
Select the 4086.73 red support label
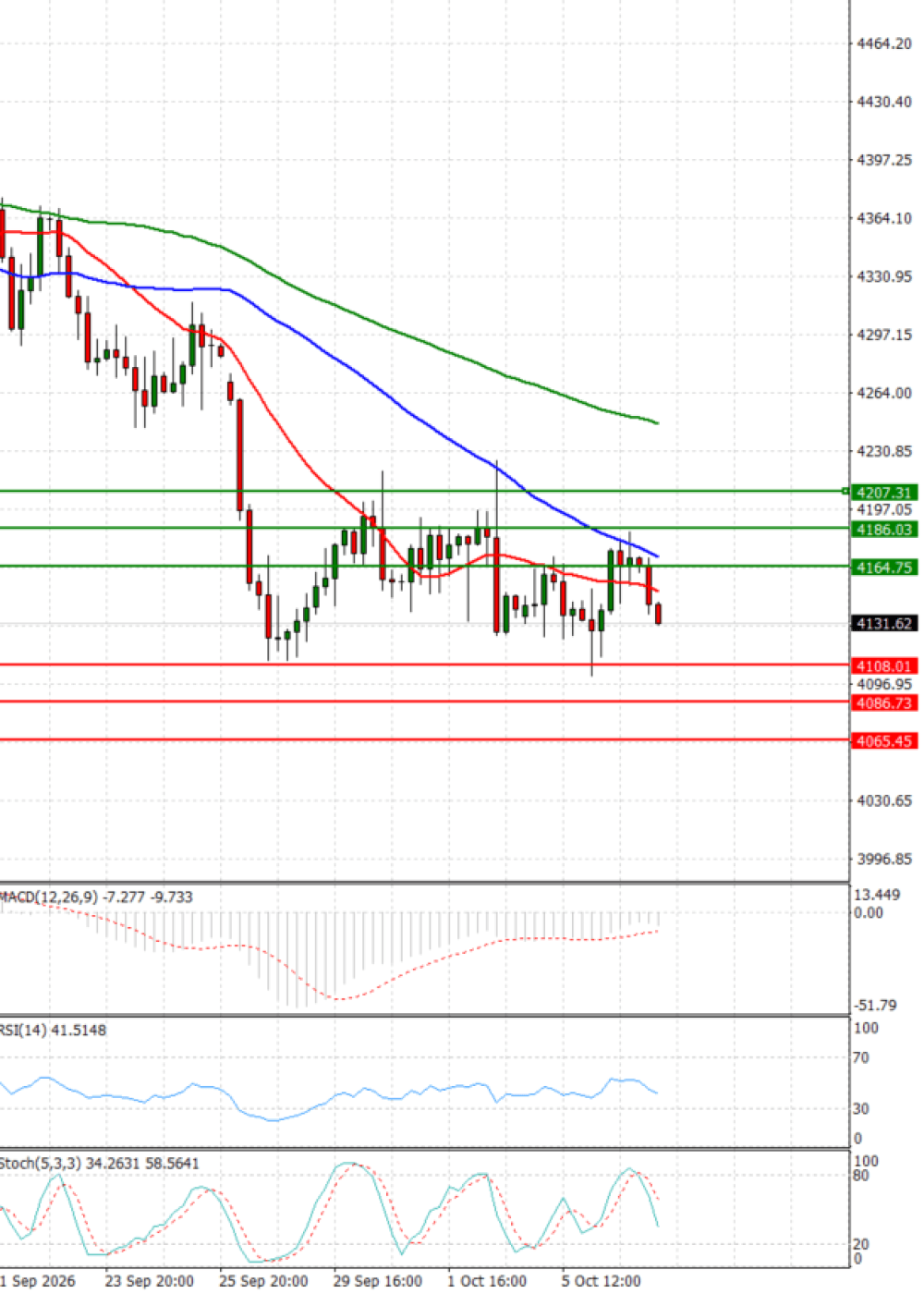click(x=884, y=703)
